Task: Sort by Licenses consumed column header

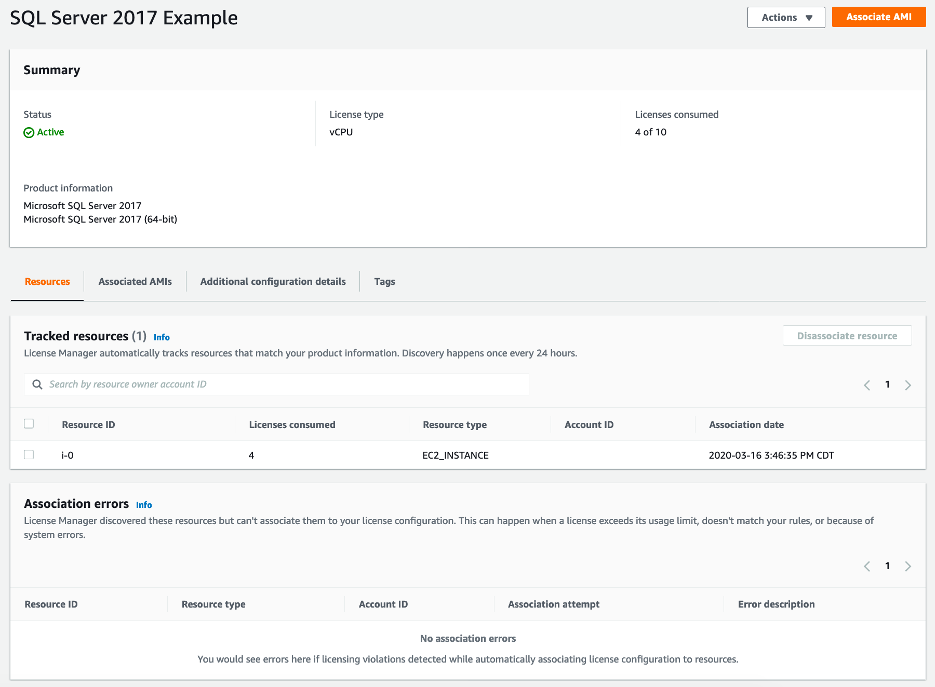Action: point(292,425)
